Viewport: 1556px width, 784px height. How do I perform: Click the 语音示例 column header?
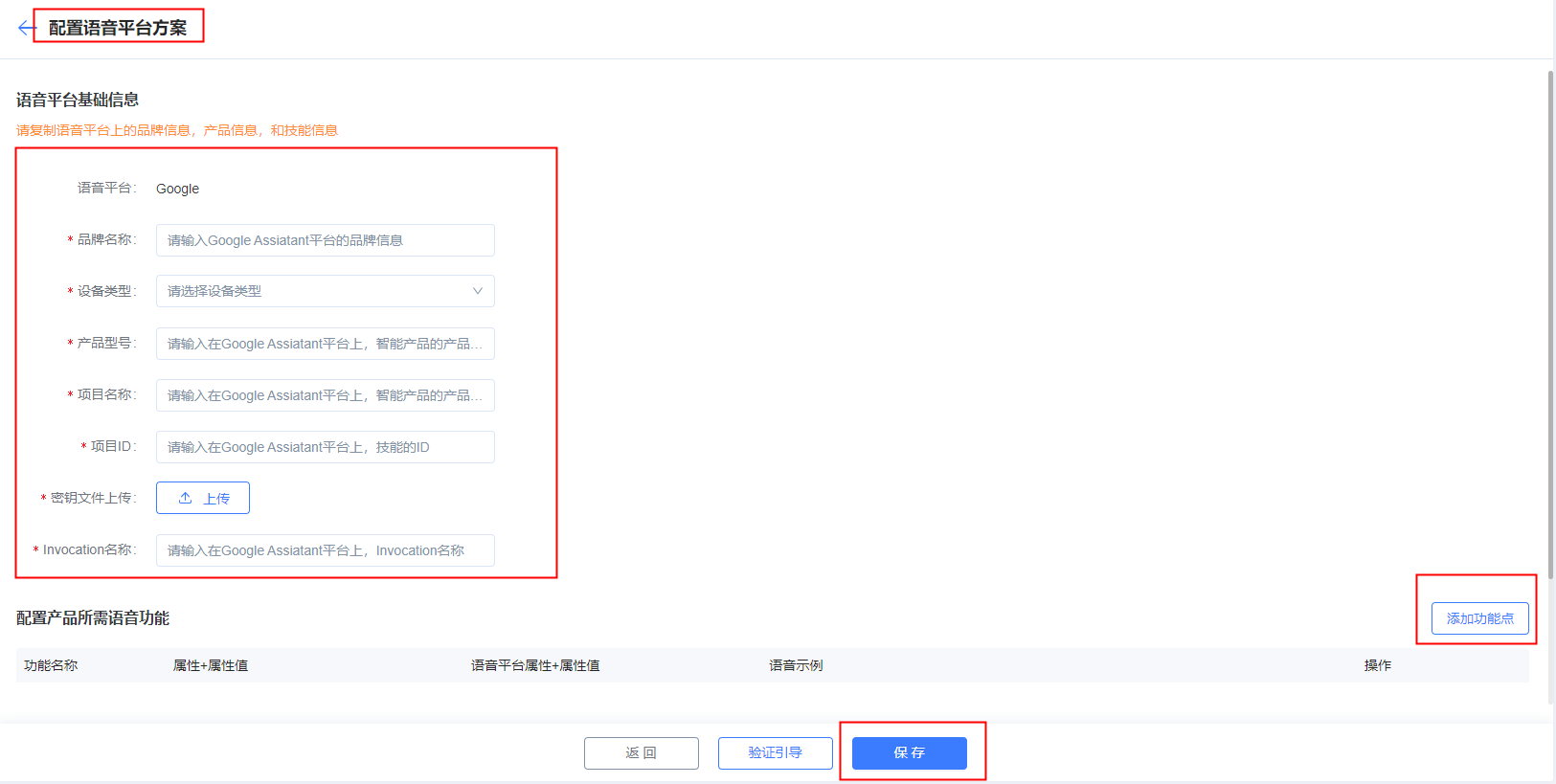point(796,665)
